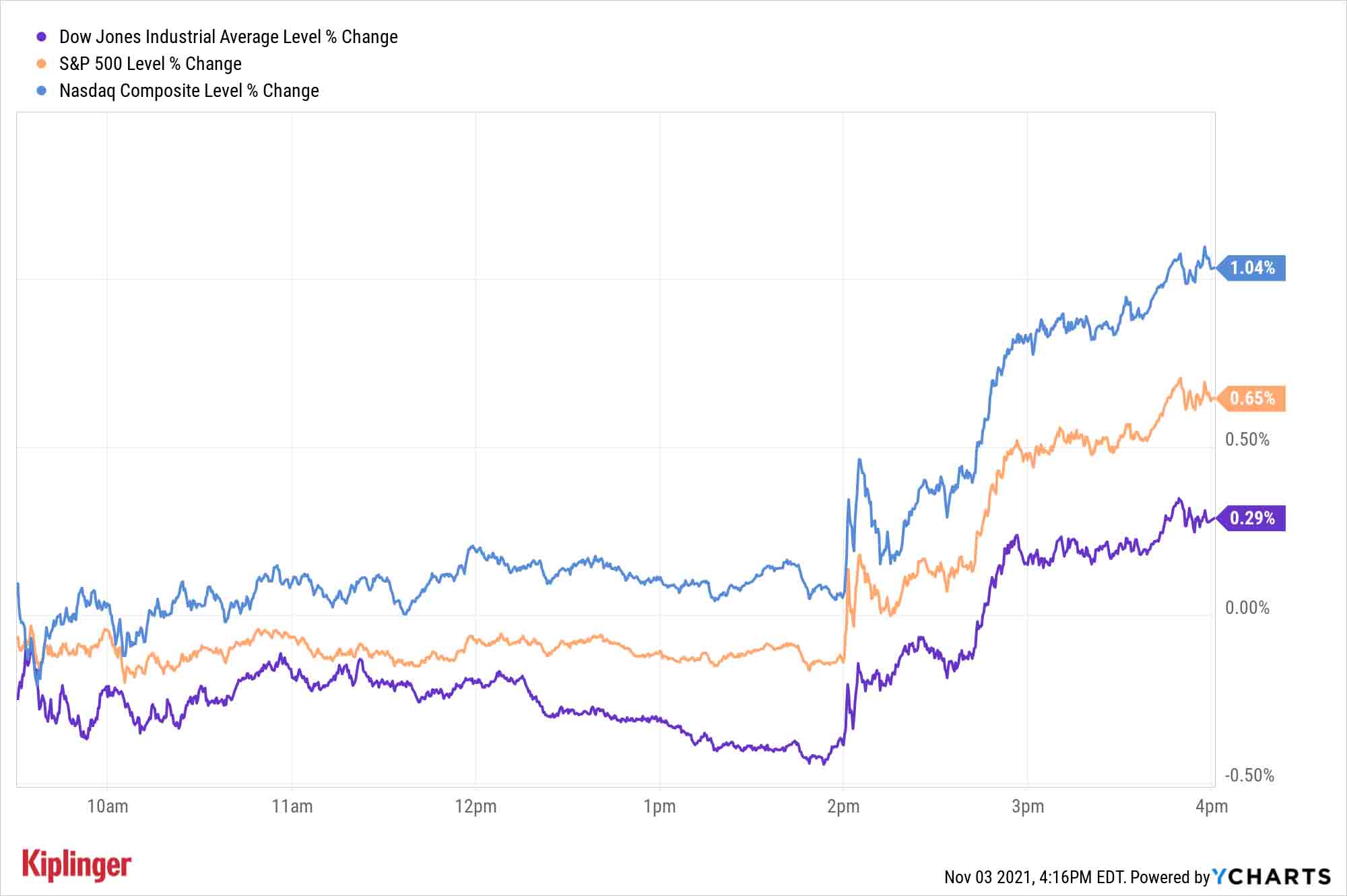Click the 0.00% y-axis label

[x=1247, y=608]
